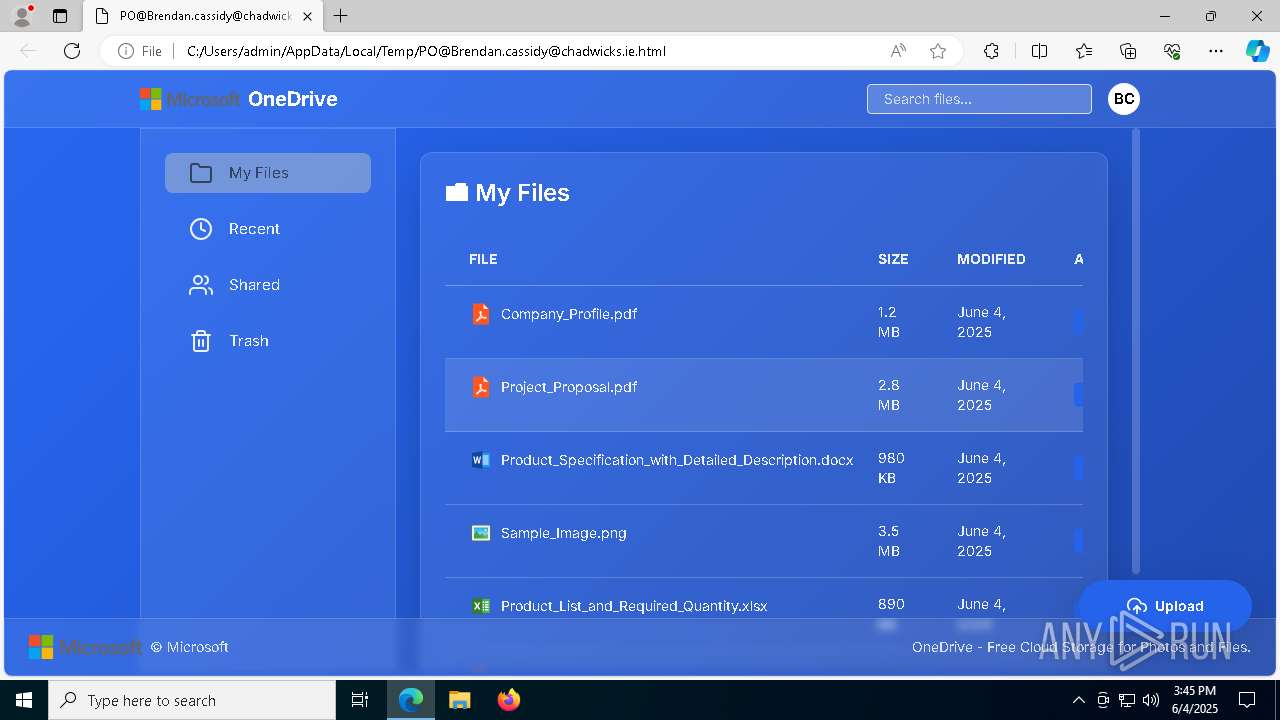Open the Trash section
1280x720 pixels.
pyautogui.click(x=268, y=341)
